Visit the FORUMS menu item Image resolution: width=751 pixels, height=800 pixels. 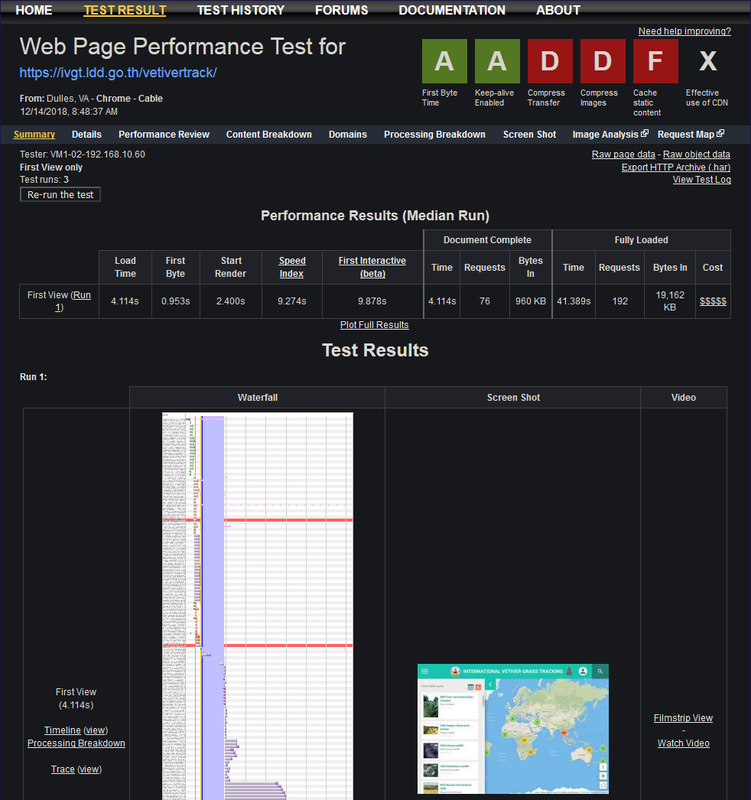(x=341, y=10)
